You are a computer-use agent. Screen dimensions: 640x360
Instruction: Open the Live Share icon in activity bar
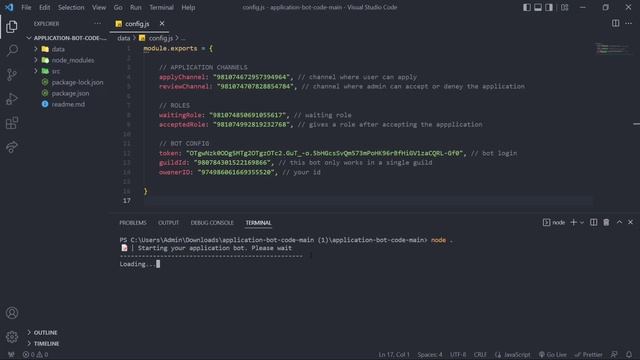click(x=12, y=147)
